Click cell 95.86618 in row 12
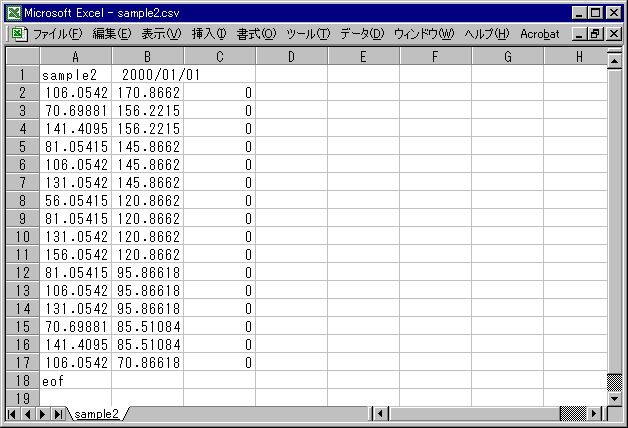 coord(147,273)
